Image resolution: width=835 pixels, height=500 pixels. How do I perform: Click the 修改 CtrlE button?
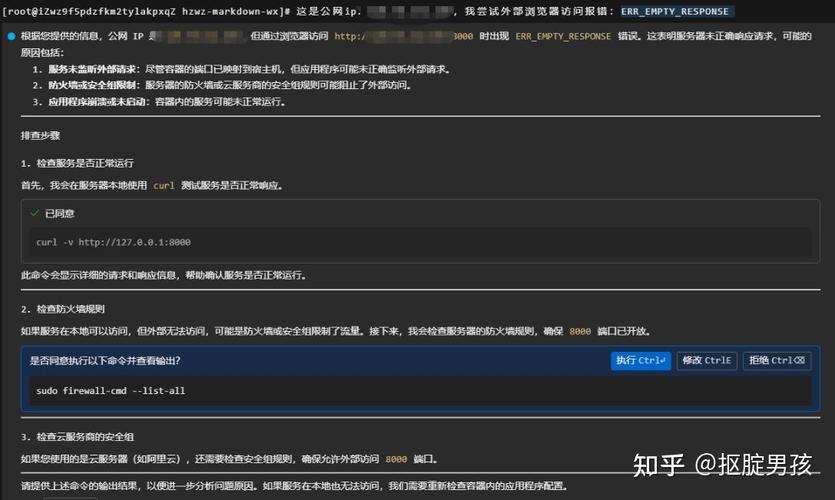click(x=707, y=361)
